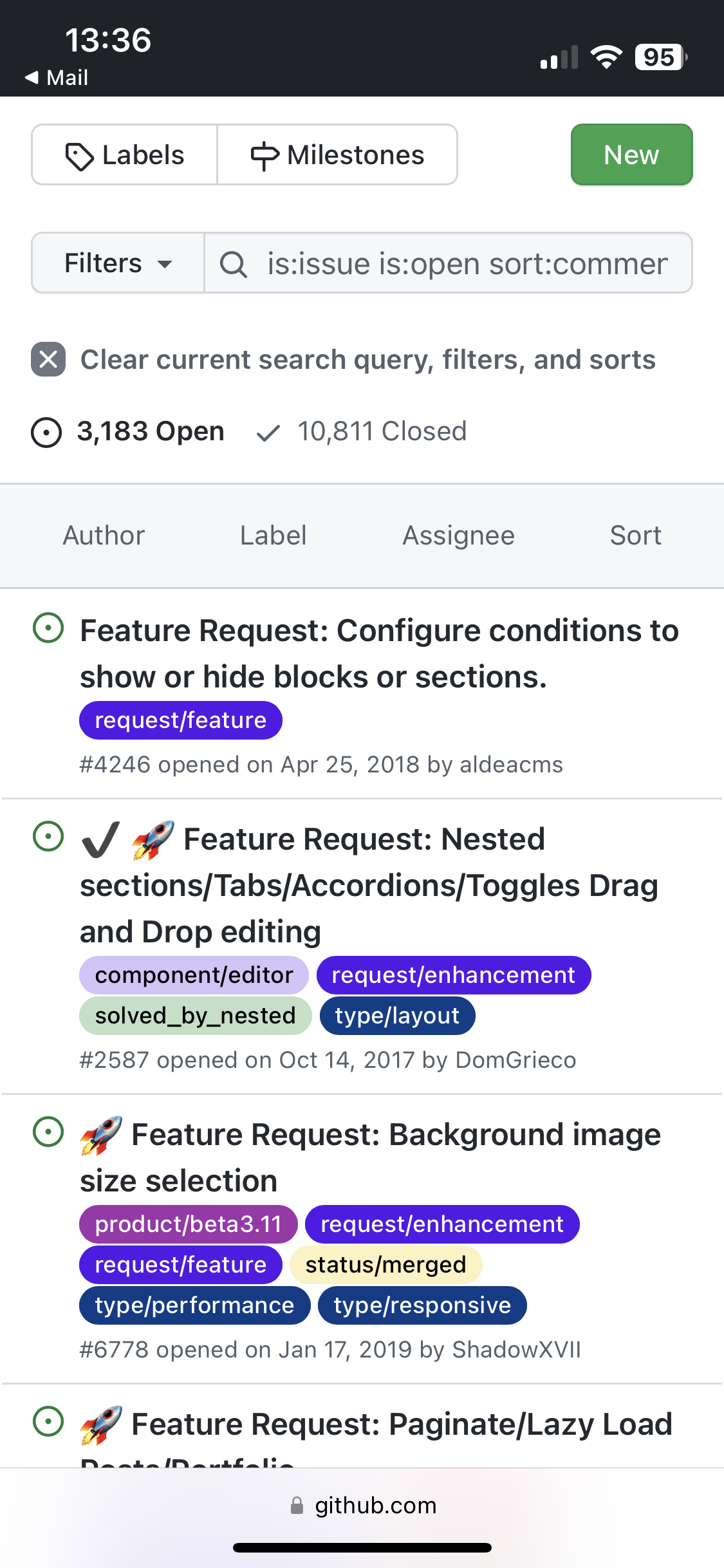Select the request/feature label on issue #4246
This screenshot has width=724, height=1568.
pos(180,720)
